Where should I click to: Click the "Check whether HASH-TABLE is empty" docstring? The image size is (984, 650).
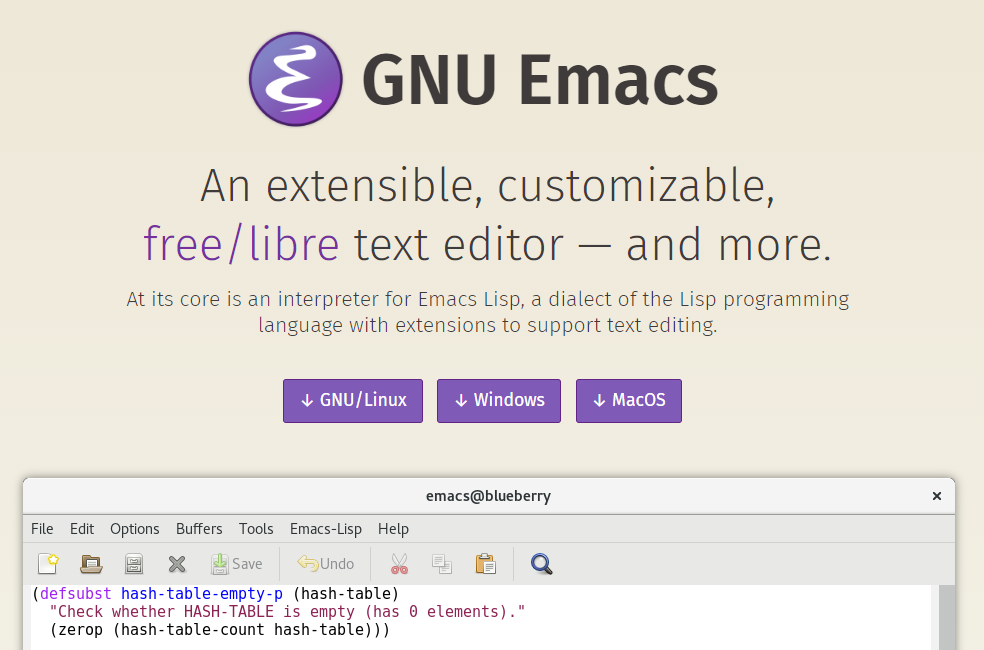287,612
